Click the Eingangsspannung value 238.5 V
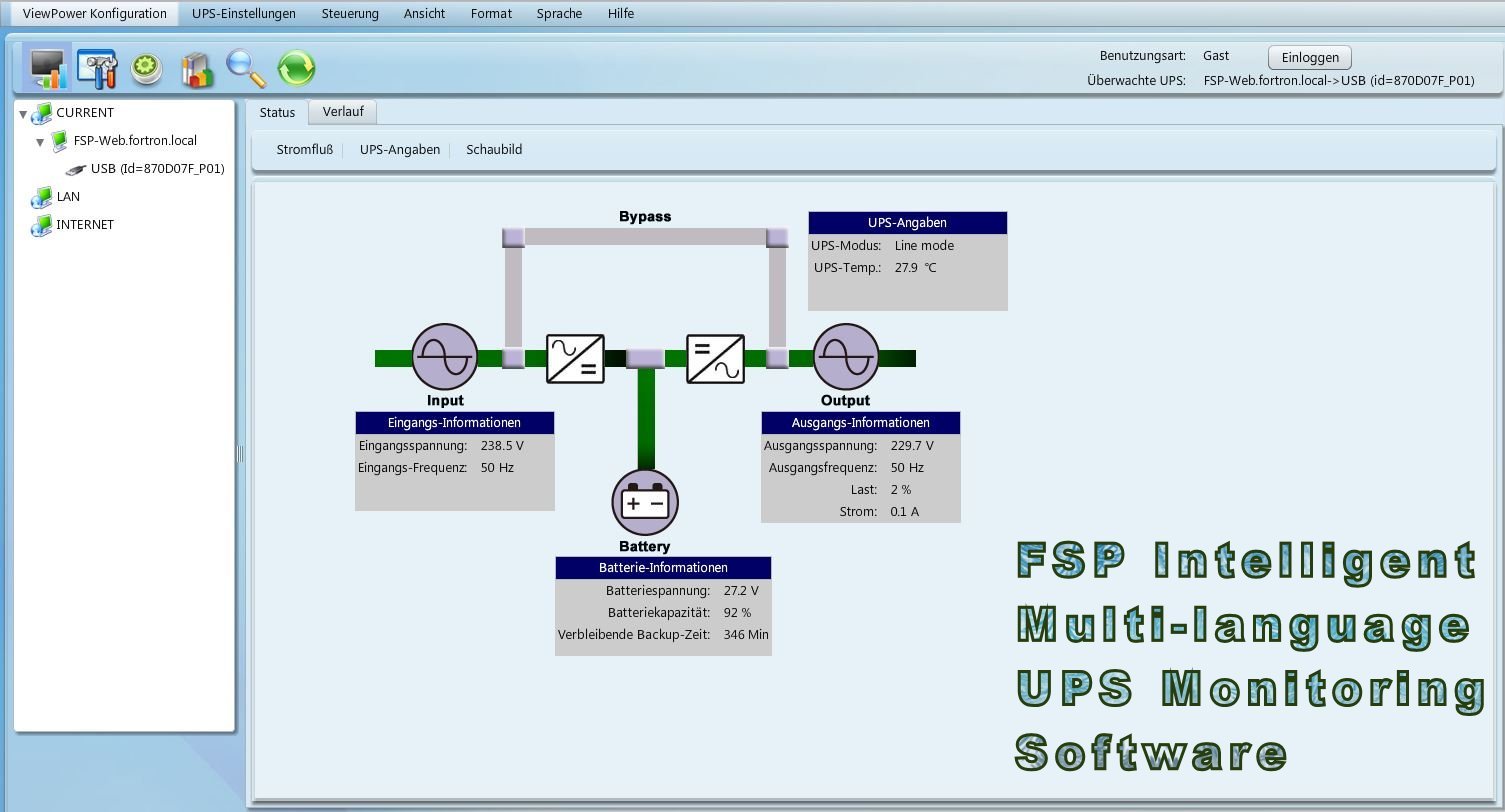1505x812 pixels. 502,446
